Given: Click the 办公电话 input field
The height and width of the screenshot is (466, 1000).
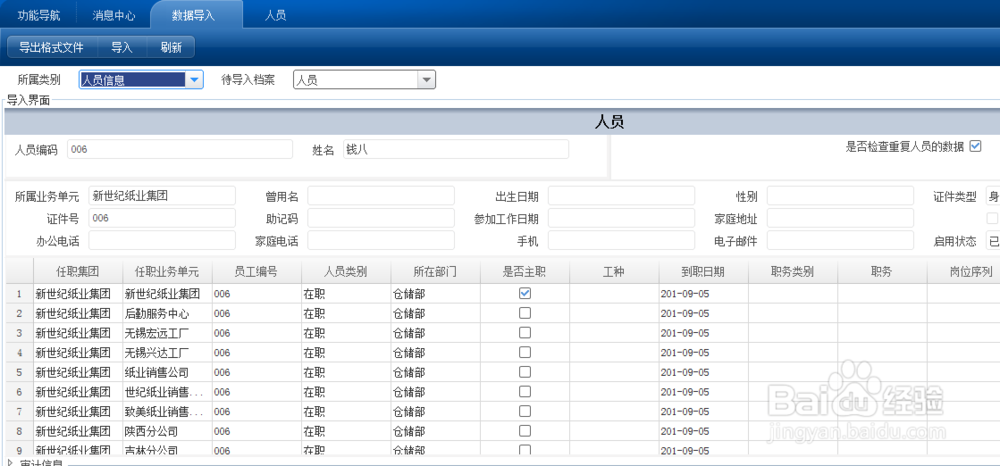Looking at the screenshot, I should [x=162, y=240].
